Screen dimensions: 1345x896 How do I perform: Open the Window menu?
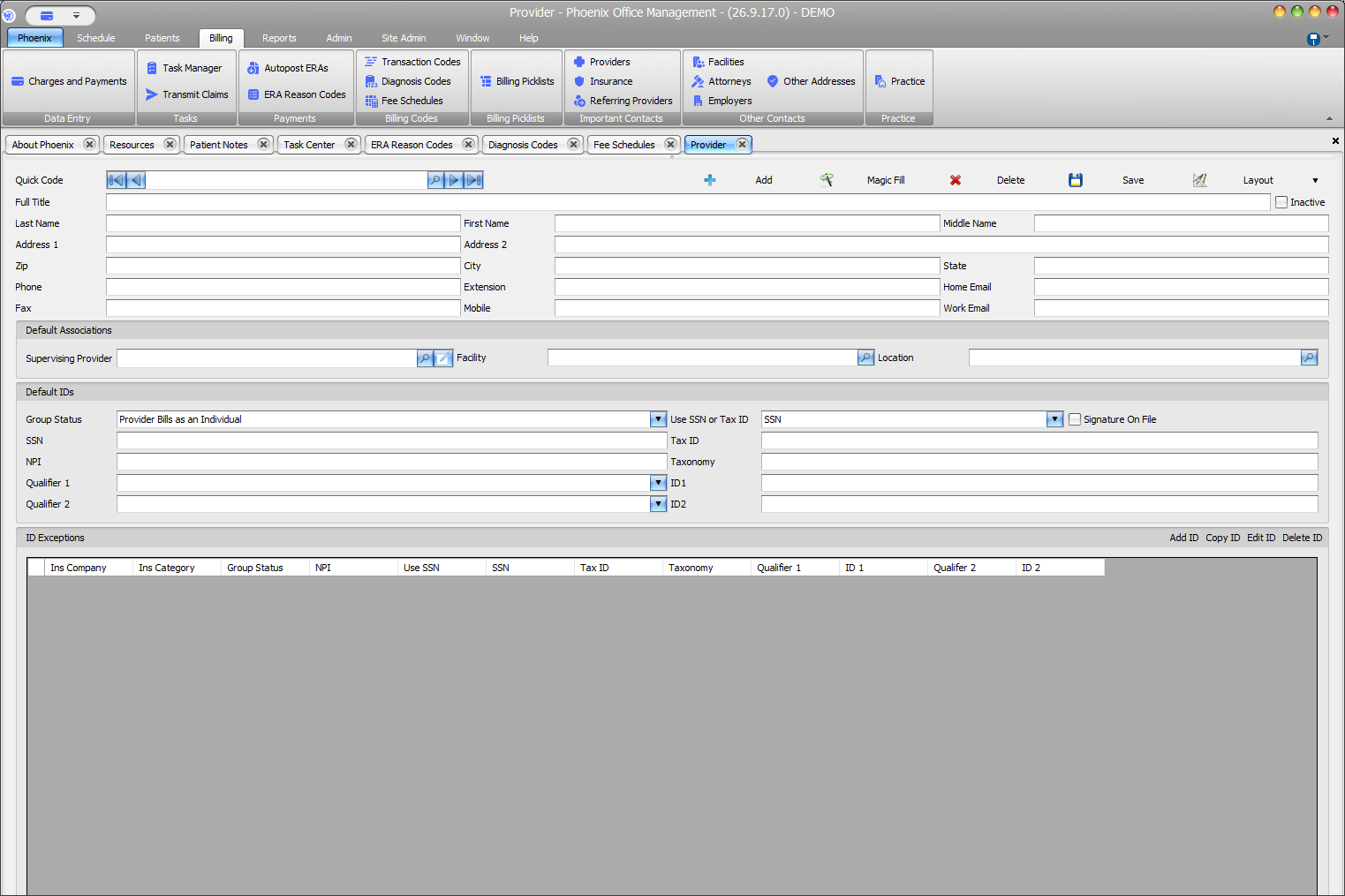point(472,38)
